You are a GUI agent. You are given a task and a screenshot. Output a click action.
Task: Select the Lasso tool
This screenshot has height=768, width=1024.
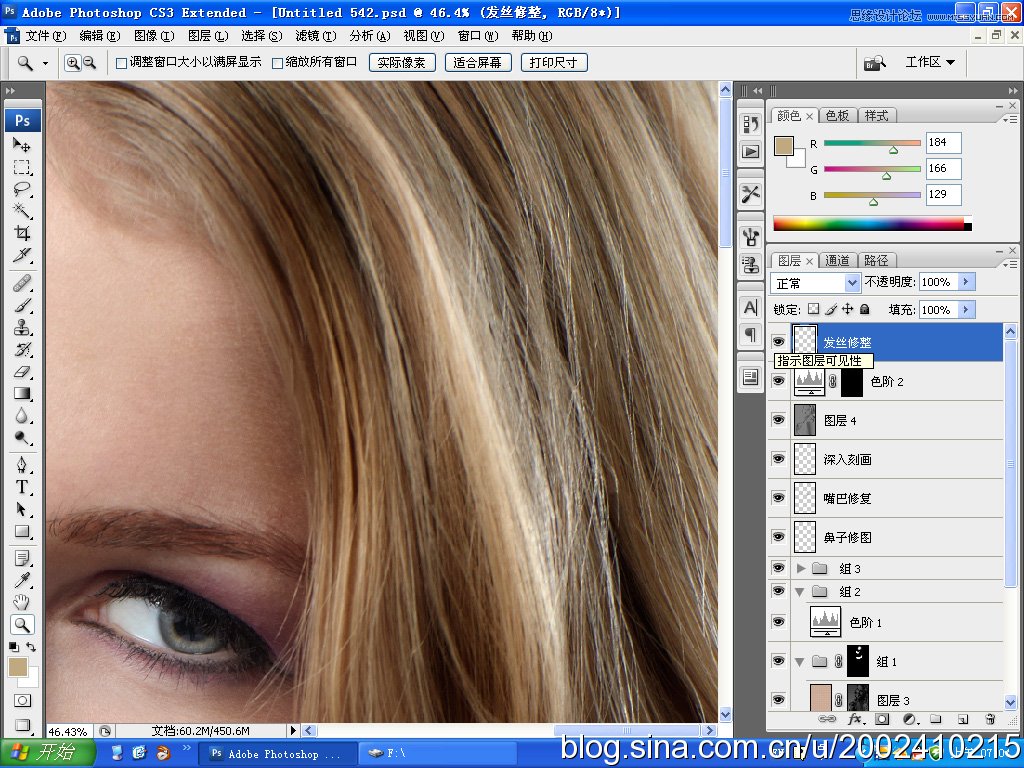pos(22,189)
